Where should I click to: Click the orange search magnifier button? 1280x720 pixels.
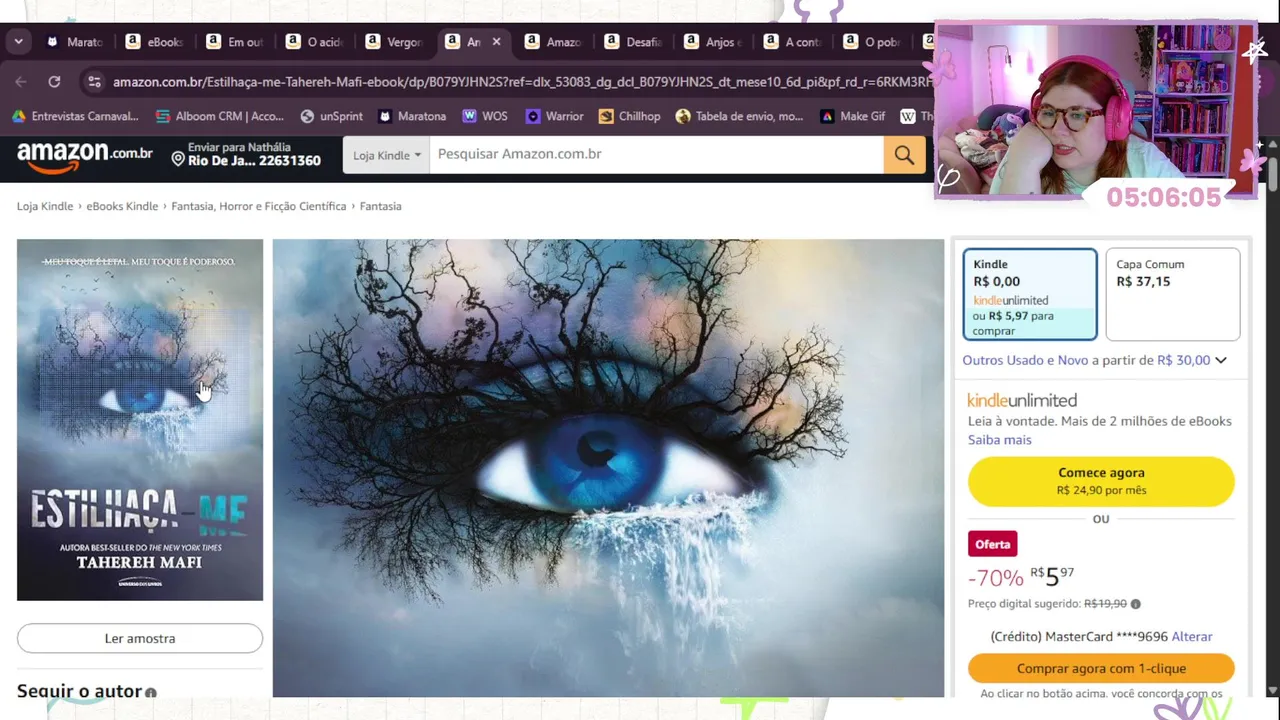pyautogui.click(x=904, y=155)
